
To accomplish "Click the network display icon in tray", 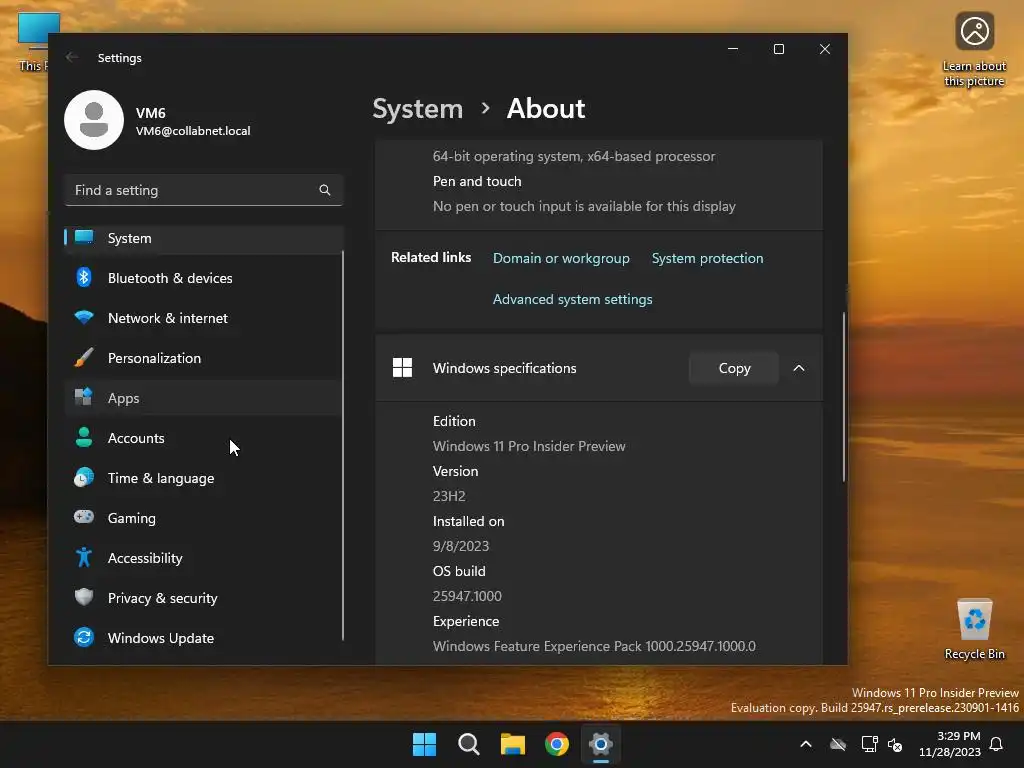I will (869, 744).
